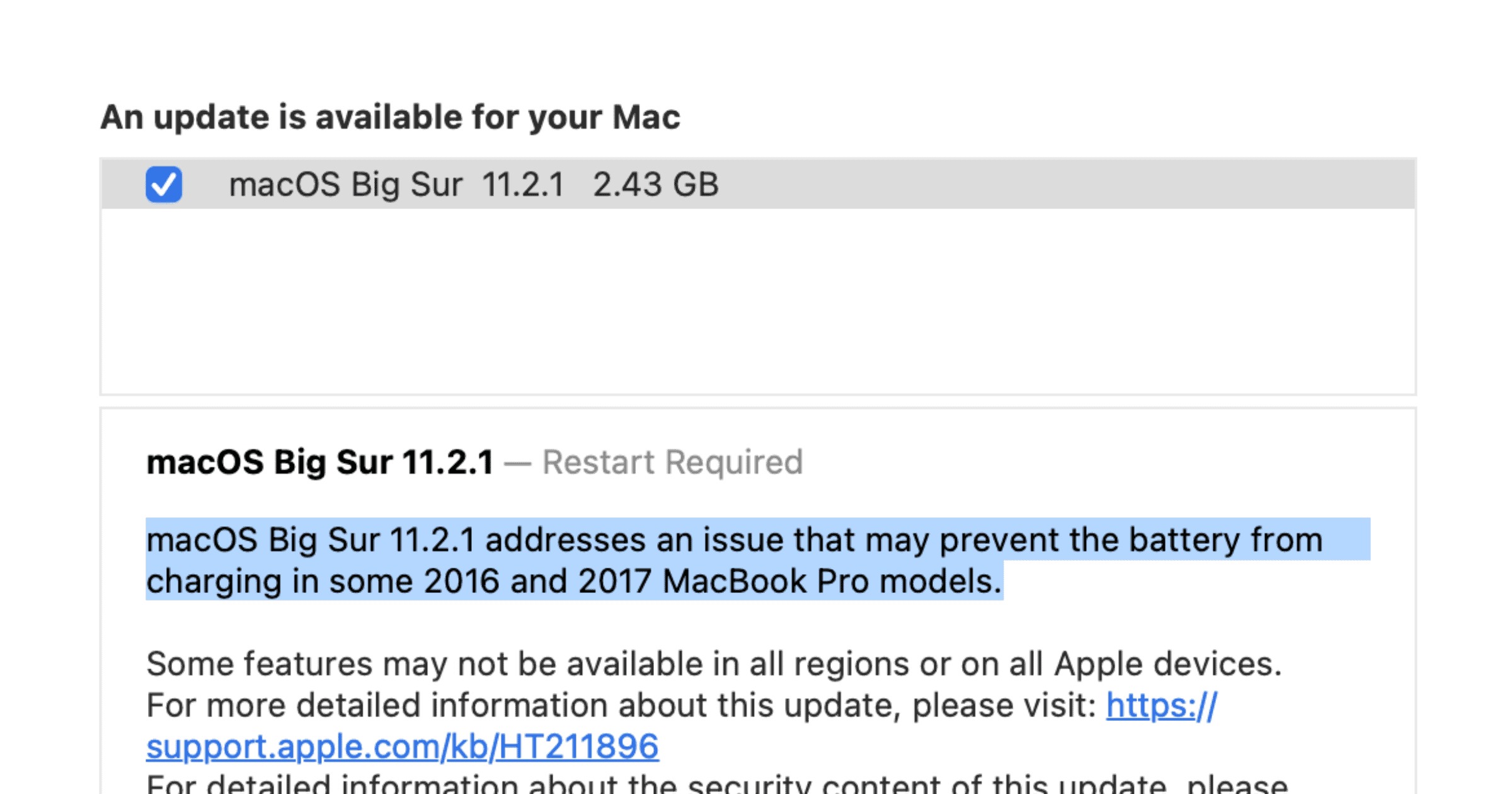Open the 'https://' link portion
This screenshot has width=1512, height=794.
[x=1161, y=706]
